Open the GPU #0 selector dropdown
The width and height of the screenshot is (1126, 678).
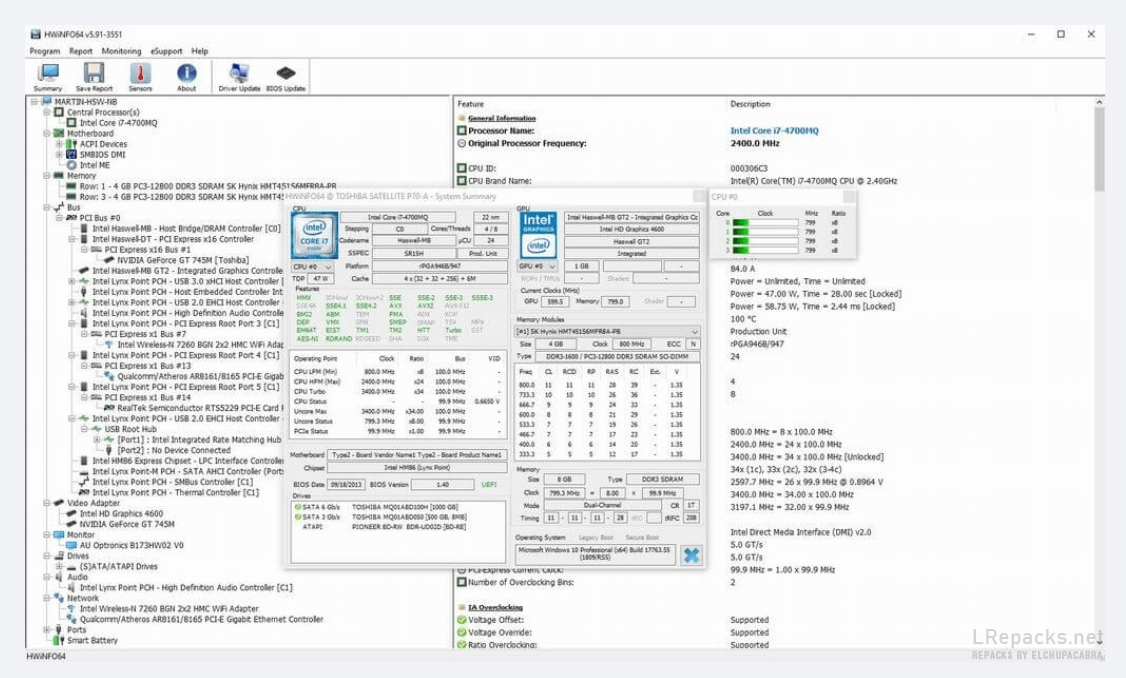[x=537, y=266]
